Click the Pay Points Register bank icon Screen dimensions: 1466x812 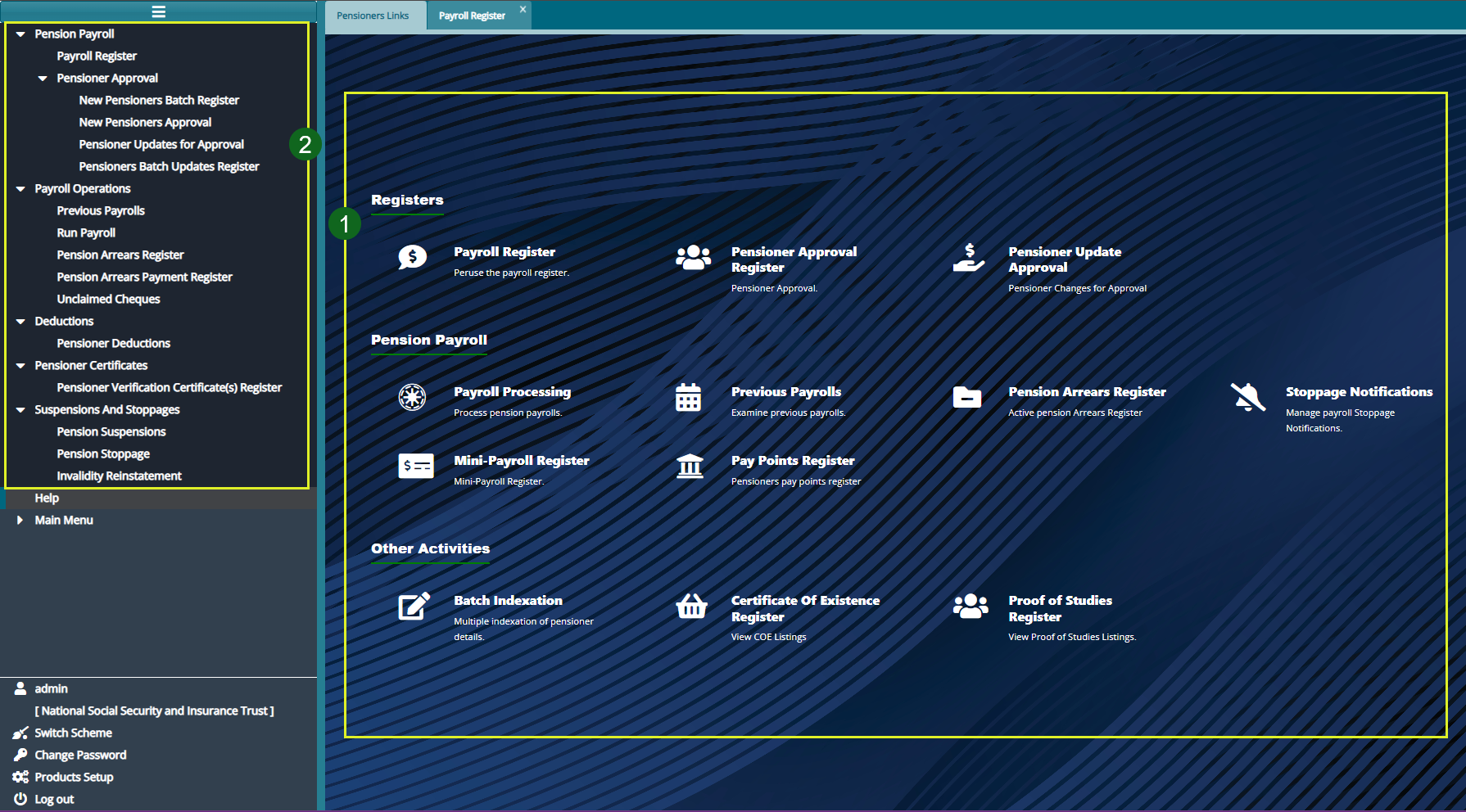tap(690, 466)
